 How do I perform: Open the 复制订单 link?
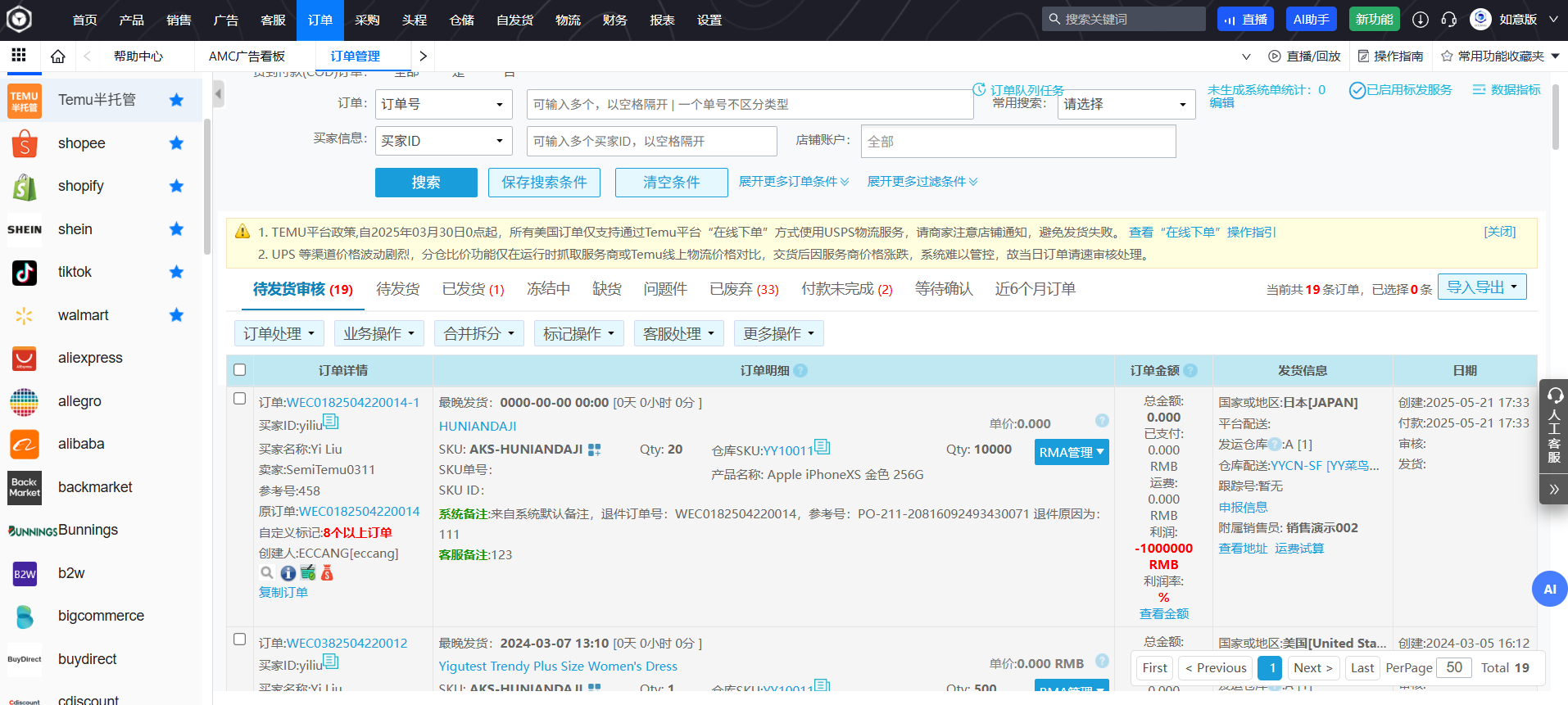click(283, 593)
